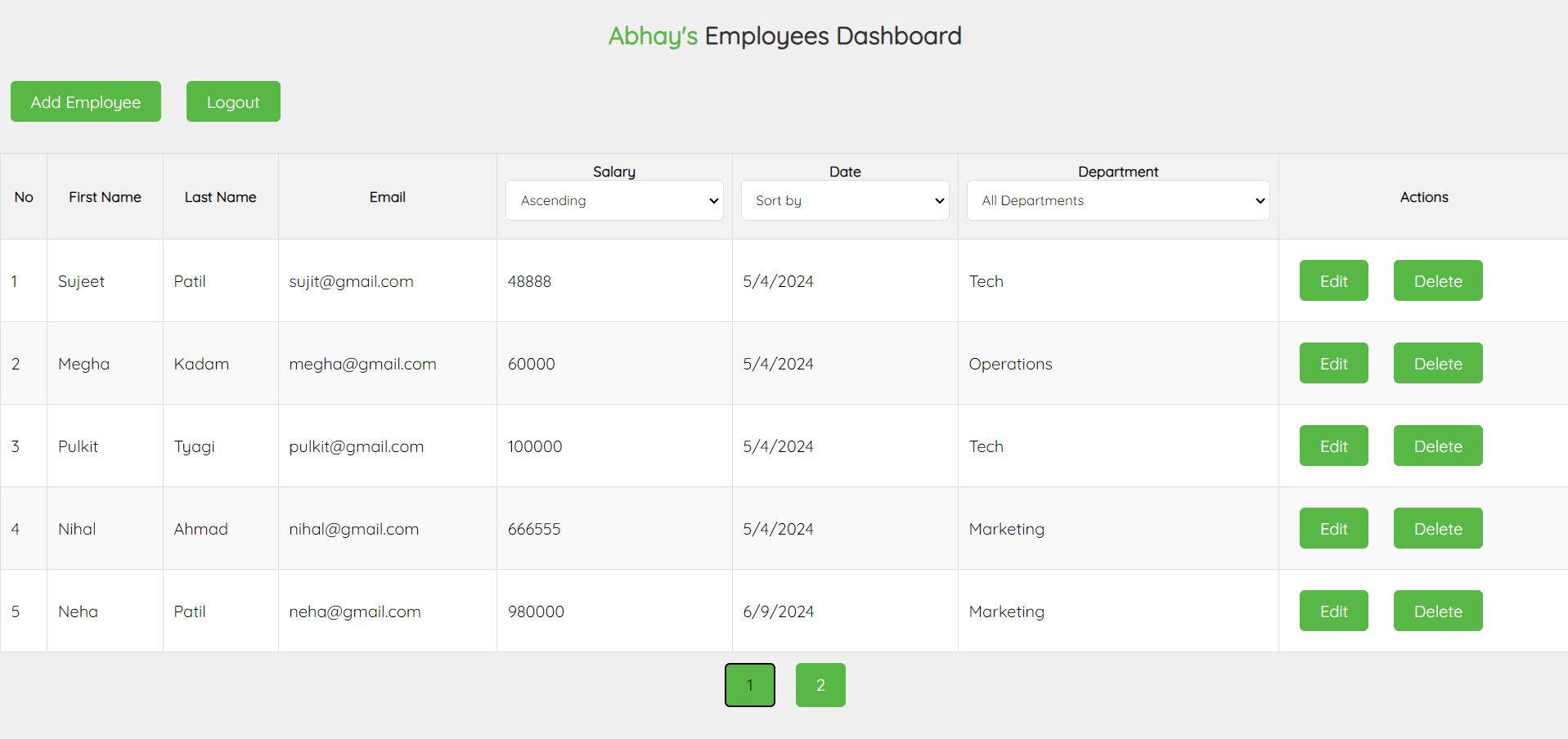
Task: Edit Megha Kadam's record
Action: click(x=1332, y=363)
